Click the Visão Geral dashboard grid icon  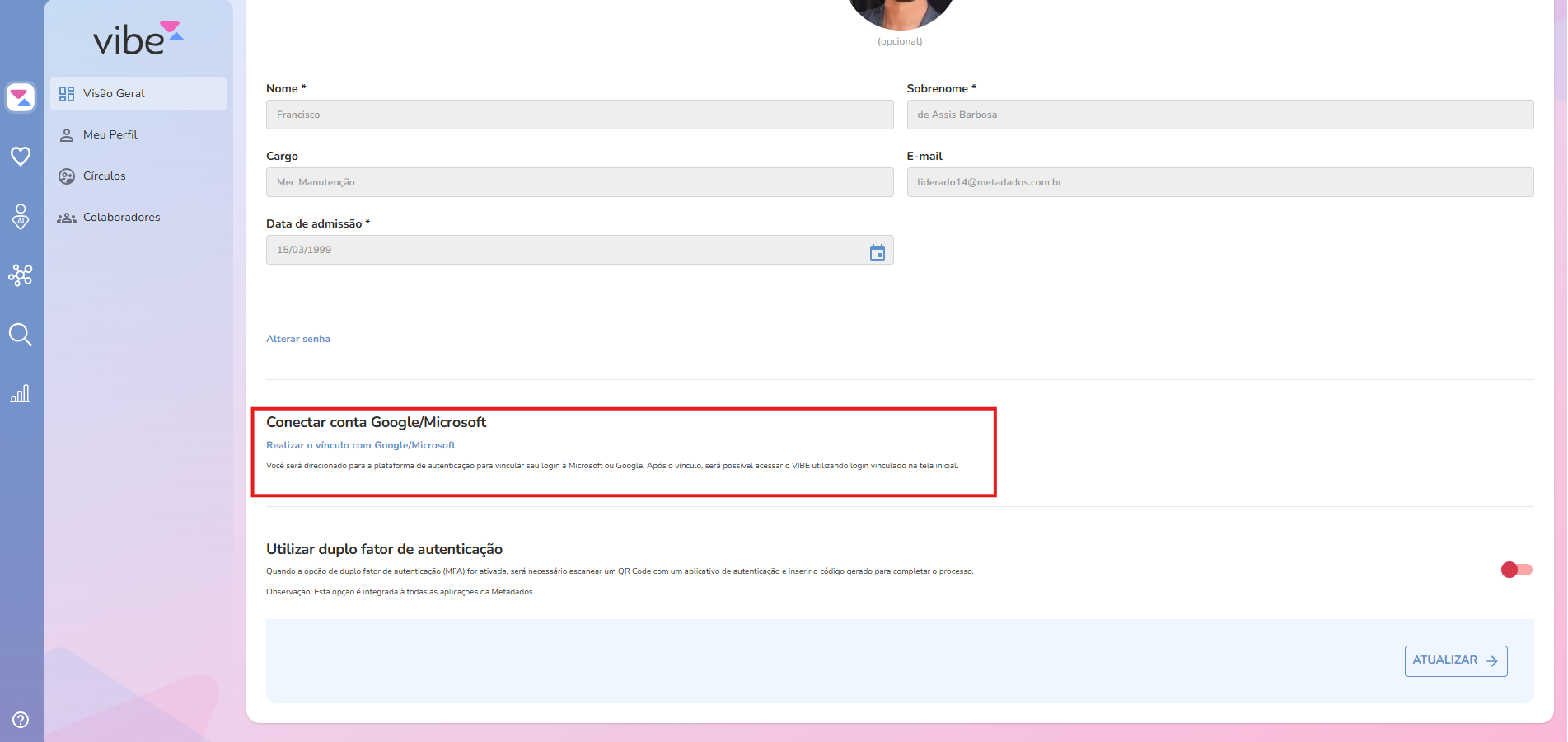tap(67, 94)
